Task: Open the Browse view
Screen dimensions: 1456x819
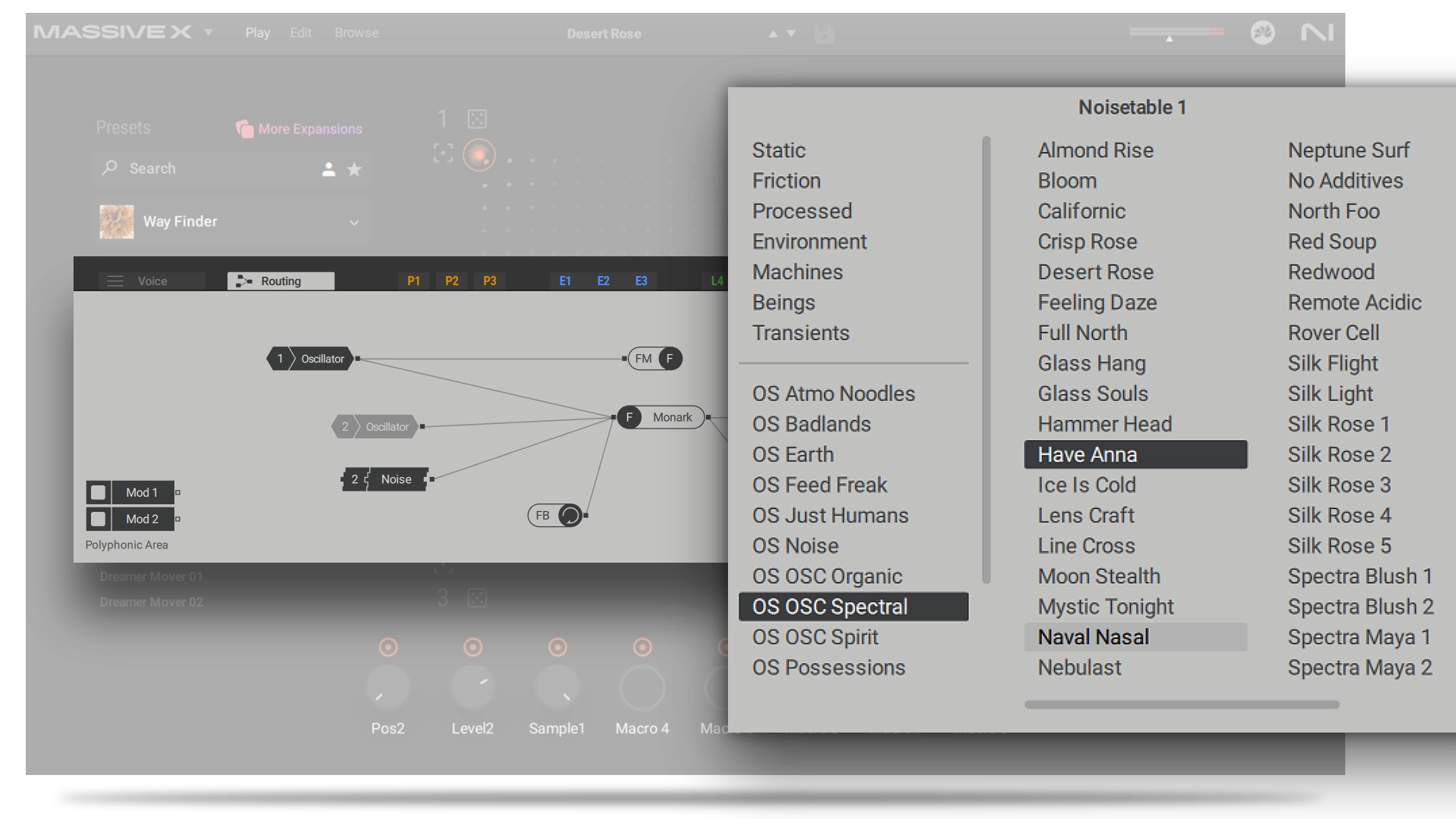Action: click(356, 33)
